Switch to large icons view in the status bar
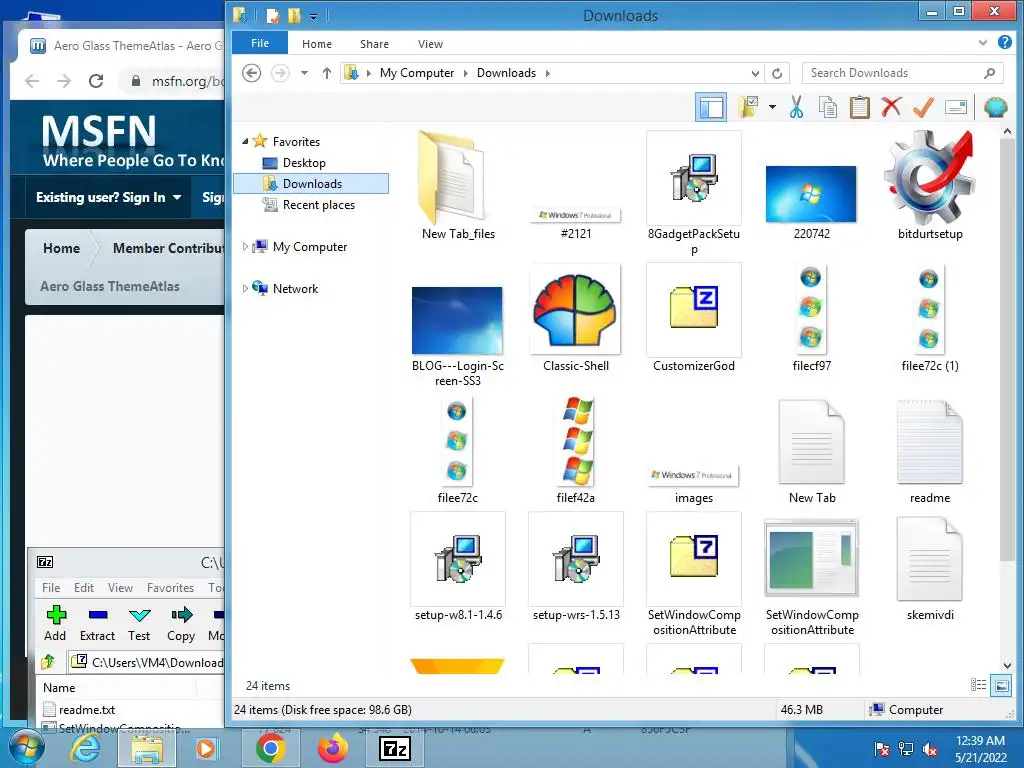The height and width of the screenshot is (768, 1024). click(1000, 685)
